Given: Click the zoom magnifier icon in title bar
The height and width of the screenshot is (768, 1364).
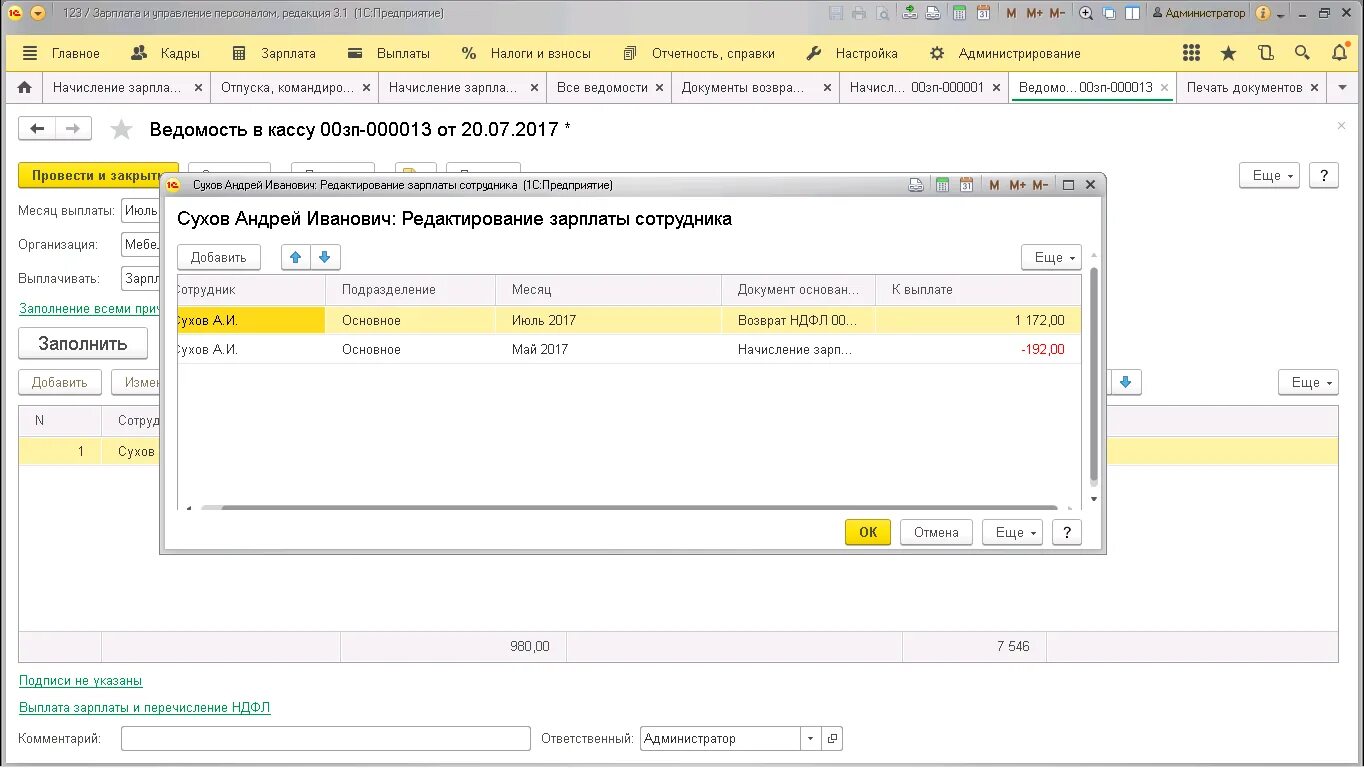Looking at the screenshot, I should coord(1086,13).
